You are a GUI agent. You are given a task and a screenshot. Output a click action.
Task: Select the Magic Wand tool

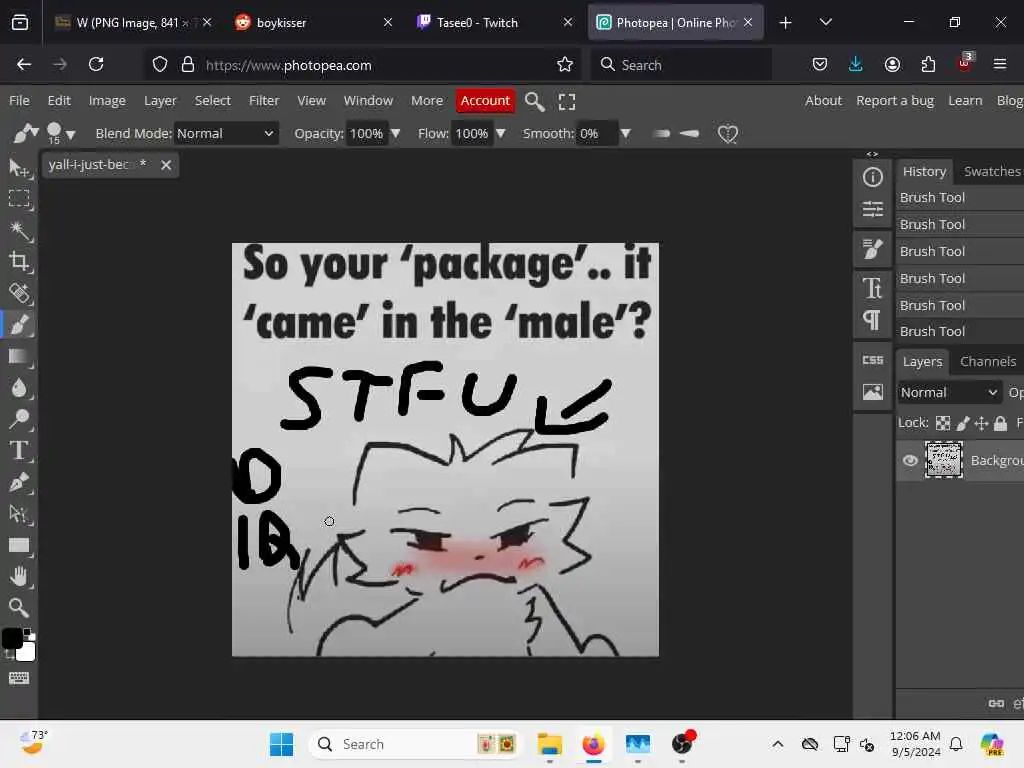click(19, 230)
